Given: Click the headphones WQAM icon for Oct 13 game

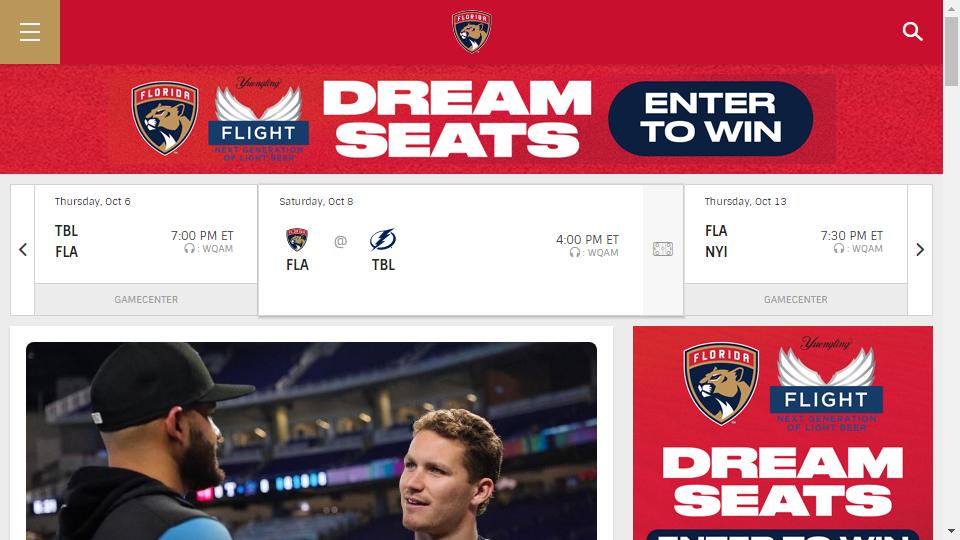Looking at the screenshot, I should click(x=839, y=249).
